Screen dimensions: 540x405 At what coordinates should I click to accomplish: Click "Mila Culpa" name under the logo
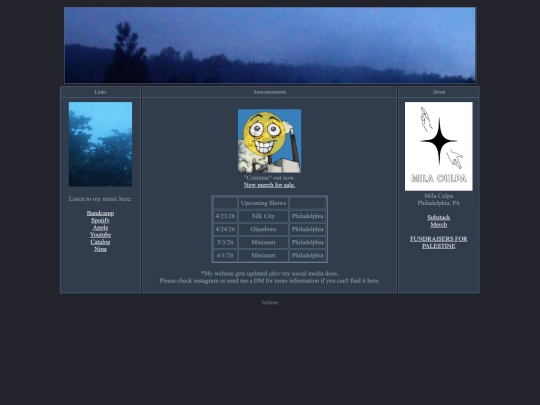tap(438, 196)
